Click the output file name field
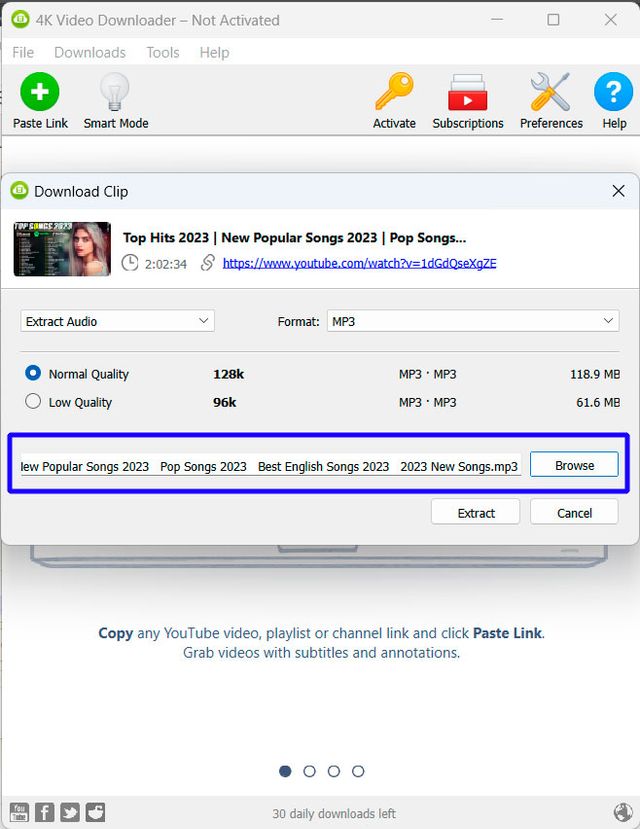Viewport: 640px width, 829px height. pos(270,466)
